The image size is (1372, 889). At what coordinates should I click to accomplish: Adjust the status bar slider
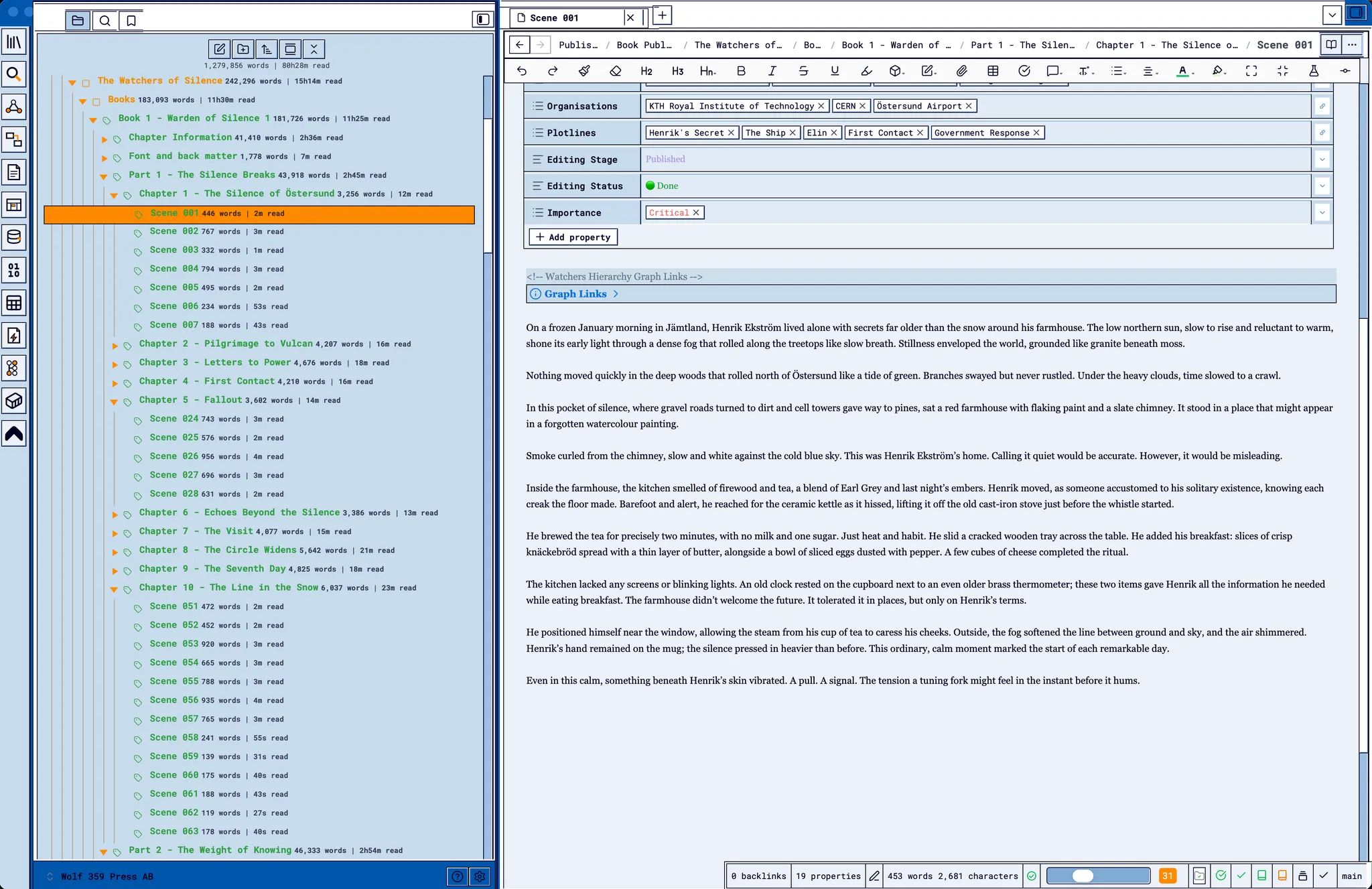1098,876
